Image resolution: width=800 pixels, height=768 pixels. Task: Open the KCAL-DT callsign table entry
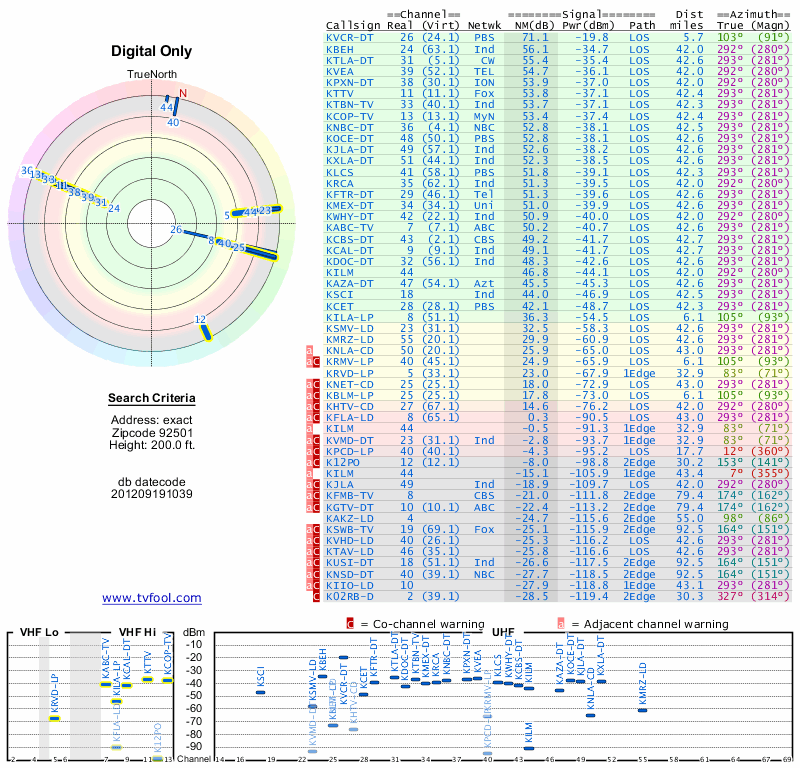(349, 250)
